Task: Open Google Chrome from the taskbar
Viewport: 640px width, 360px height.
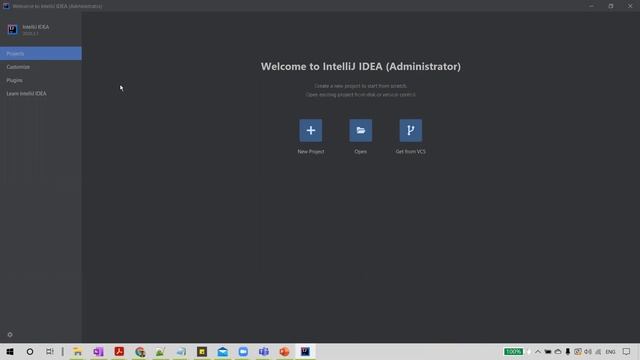Action: pos(140,351)
